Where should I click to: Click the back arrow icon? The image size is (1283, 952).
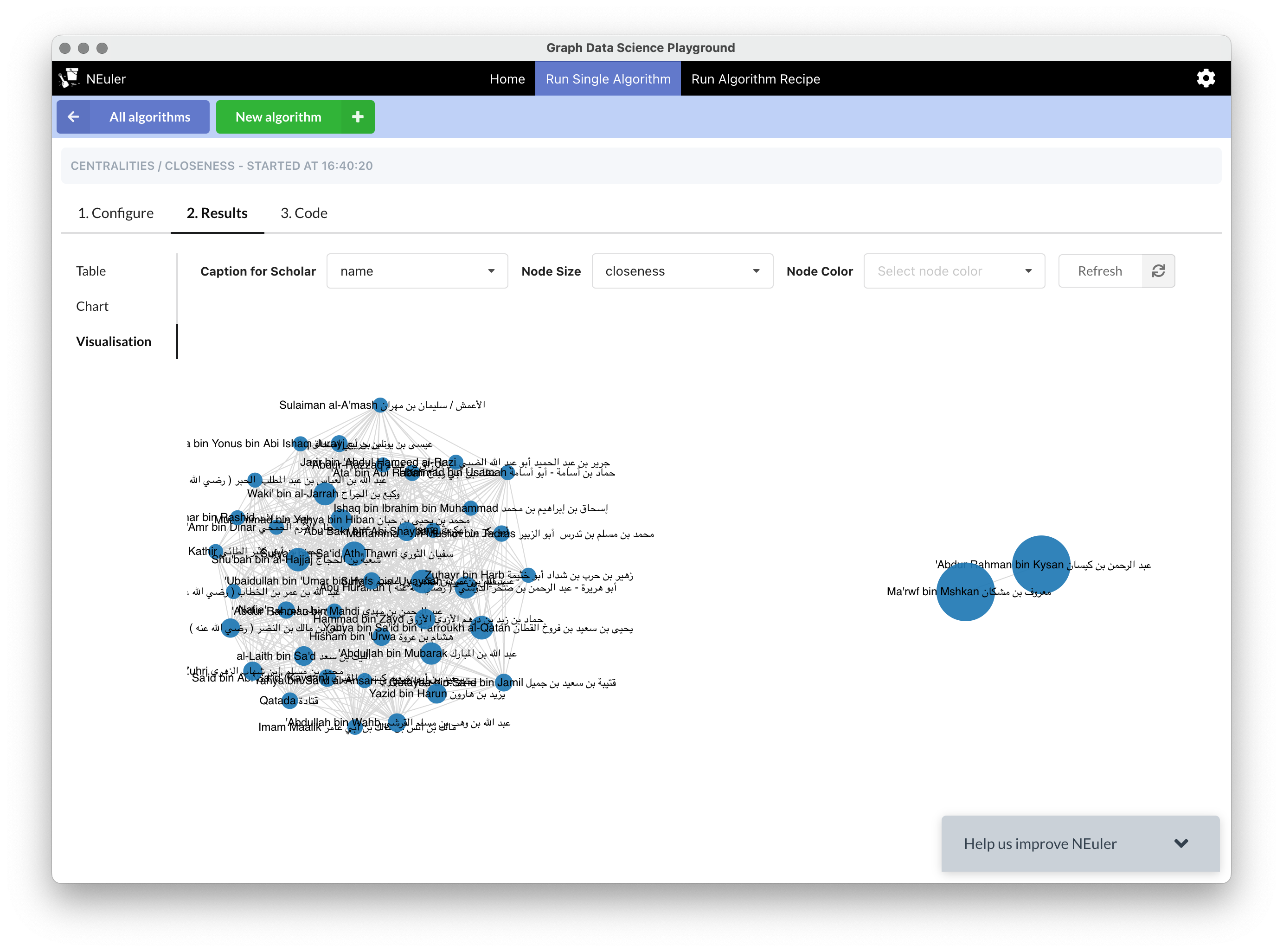(x=73, y=117)
